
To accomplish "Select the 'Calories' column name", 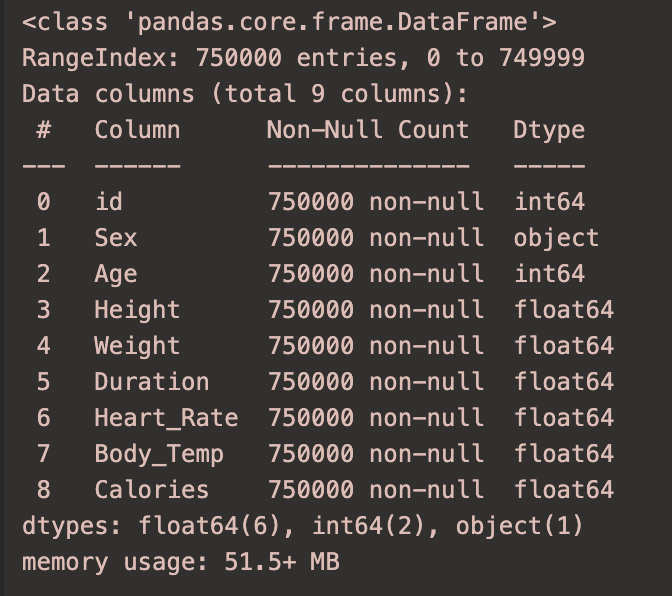I will click(152, 489).
